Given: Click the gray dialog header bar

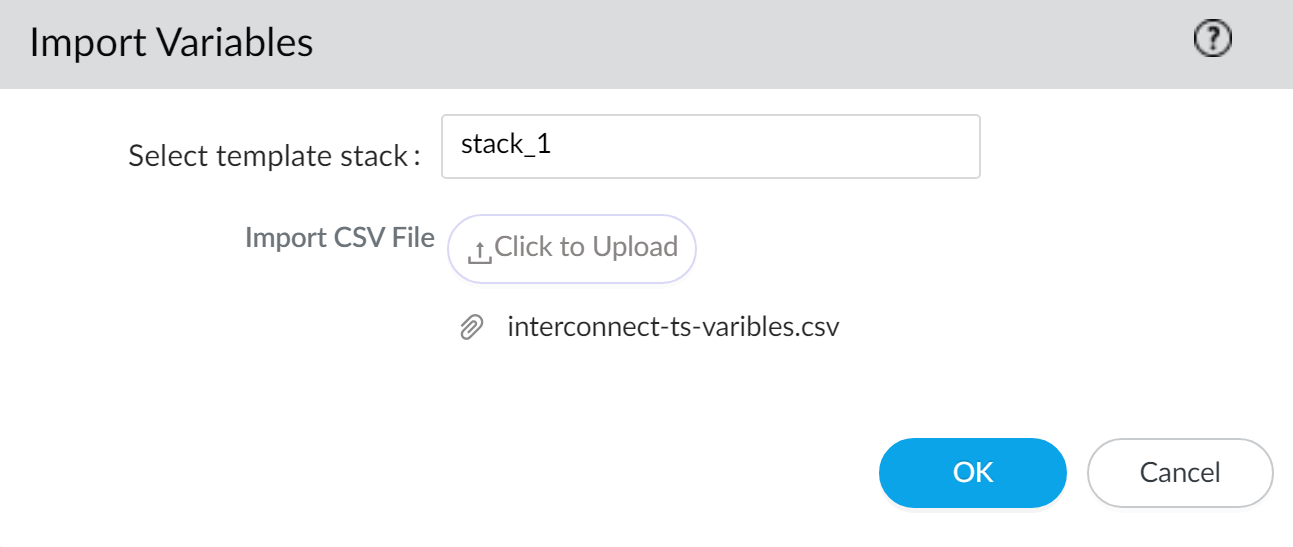Looking at the screenshot, I should point(700,43).
